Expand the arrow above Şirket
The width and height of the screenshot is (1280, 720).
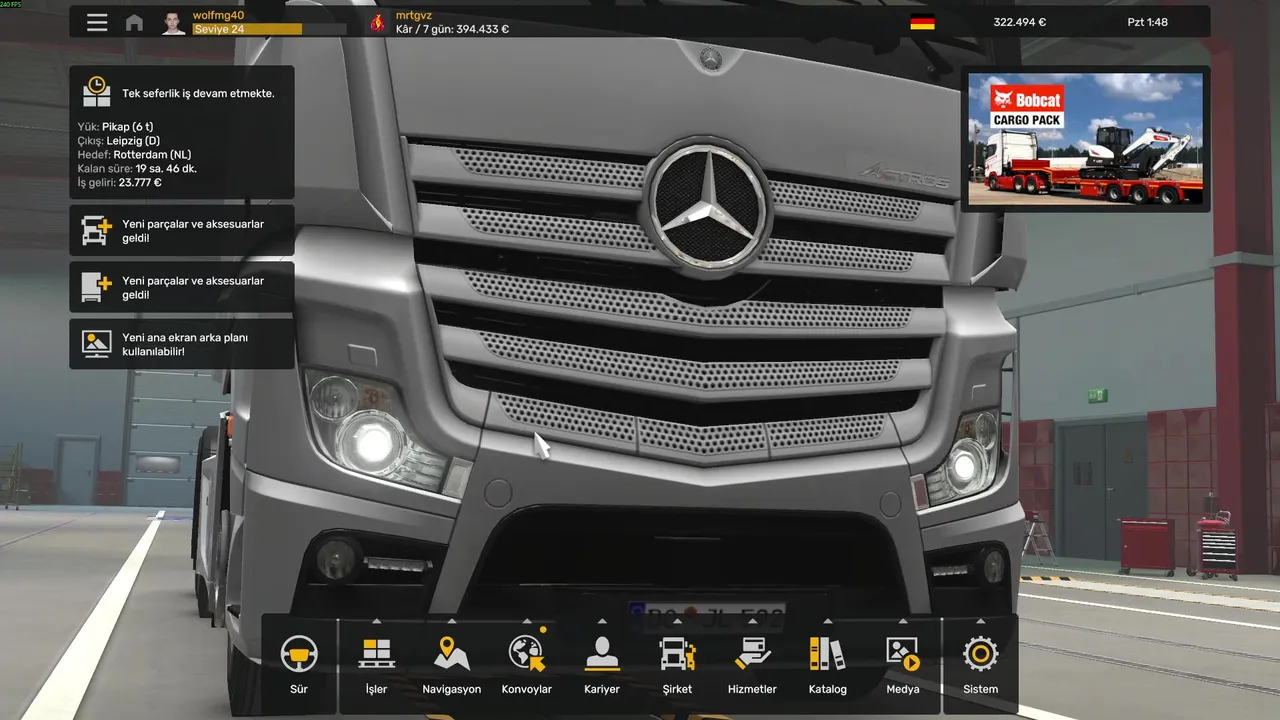[677, 621]
